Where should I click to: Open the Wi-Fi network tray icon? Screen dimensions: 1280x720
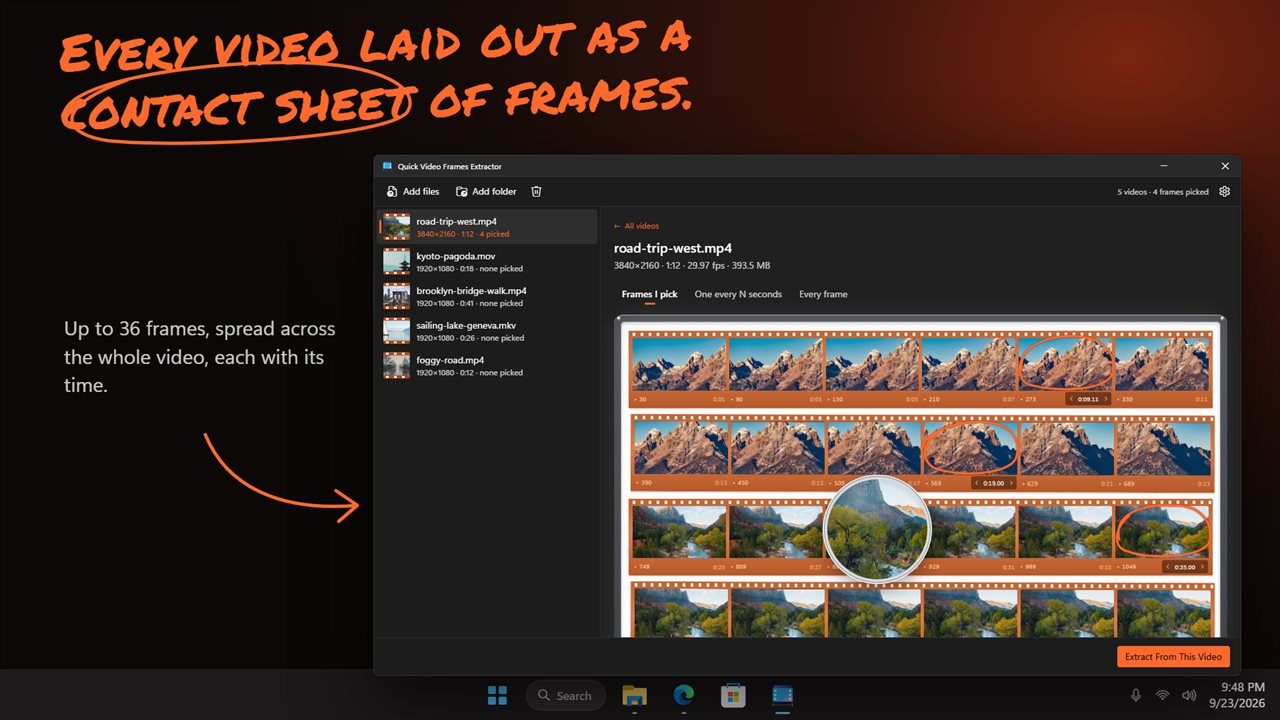point(1162,695)
